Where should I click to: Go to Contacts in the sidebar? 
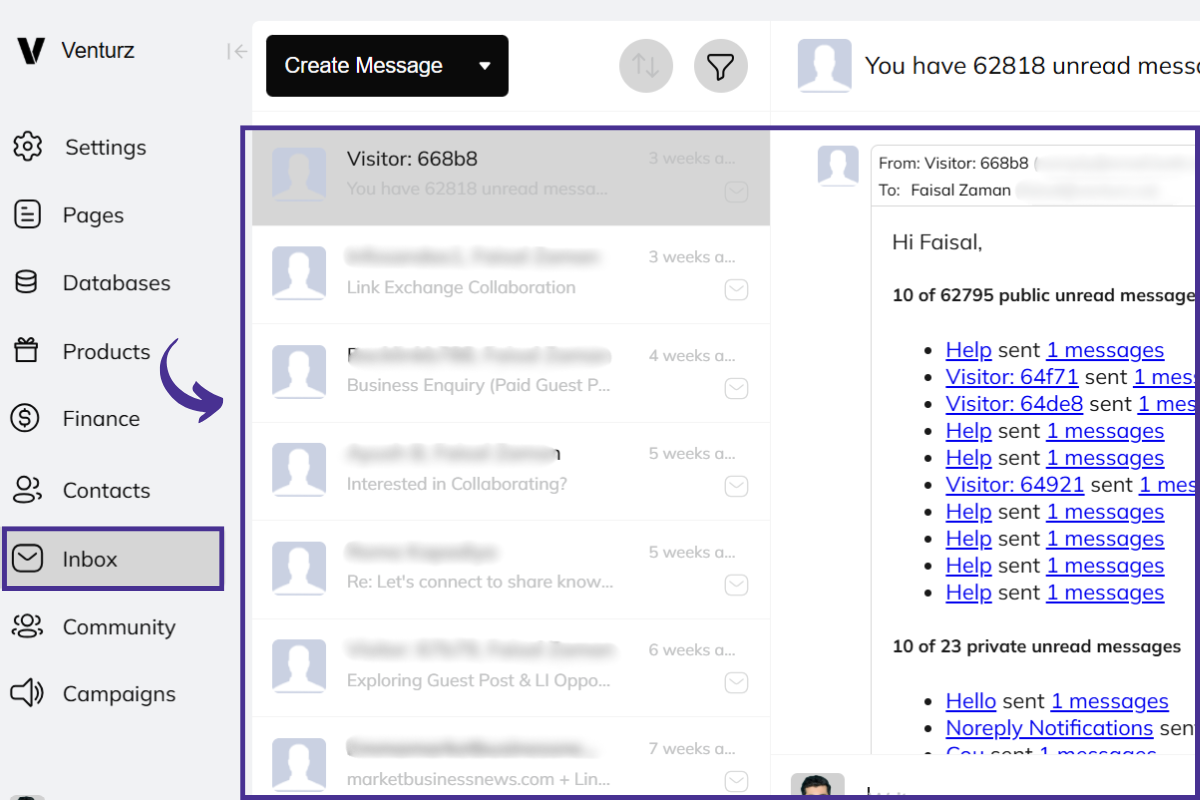(x=106, y=491)
